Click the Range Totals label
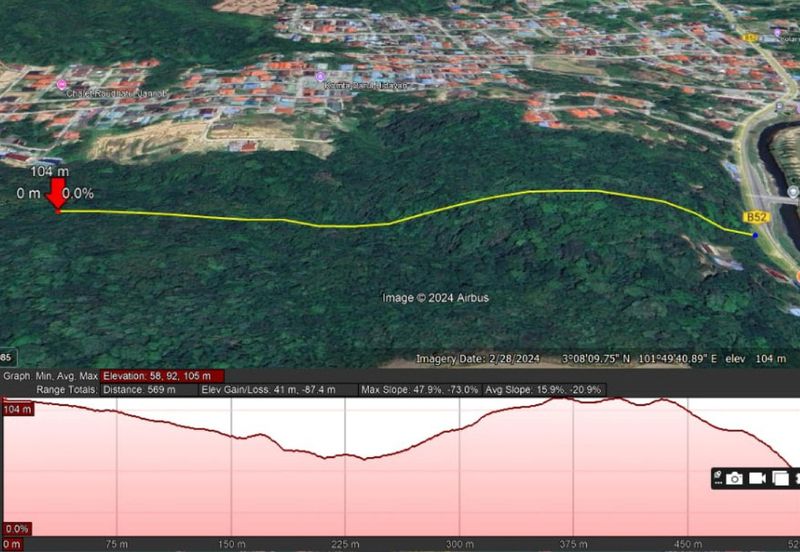The image size is (800, 552). point(66,390)
